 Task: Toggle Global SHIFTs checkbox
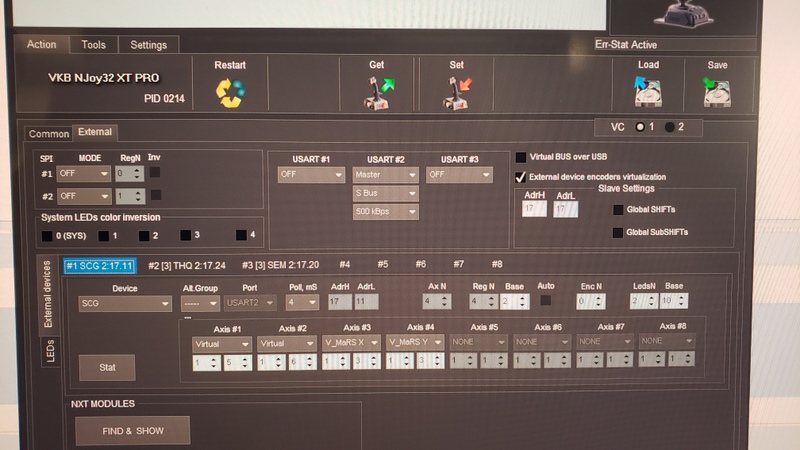(x=618, y=209)
